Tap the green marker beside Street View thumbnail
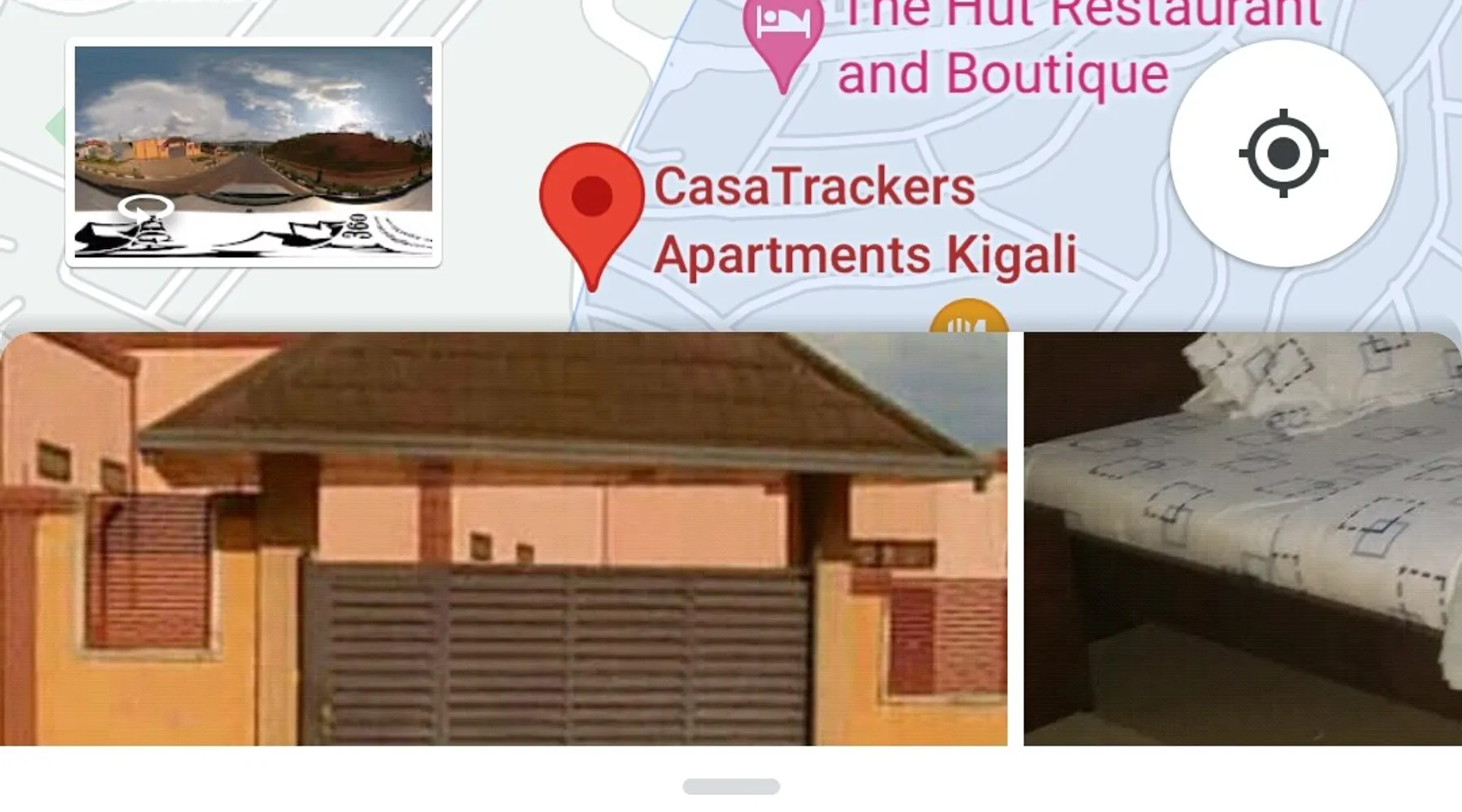The width and height of the screenshot is (1462, 812). 55,127
